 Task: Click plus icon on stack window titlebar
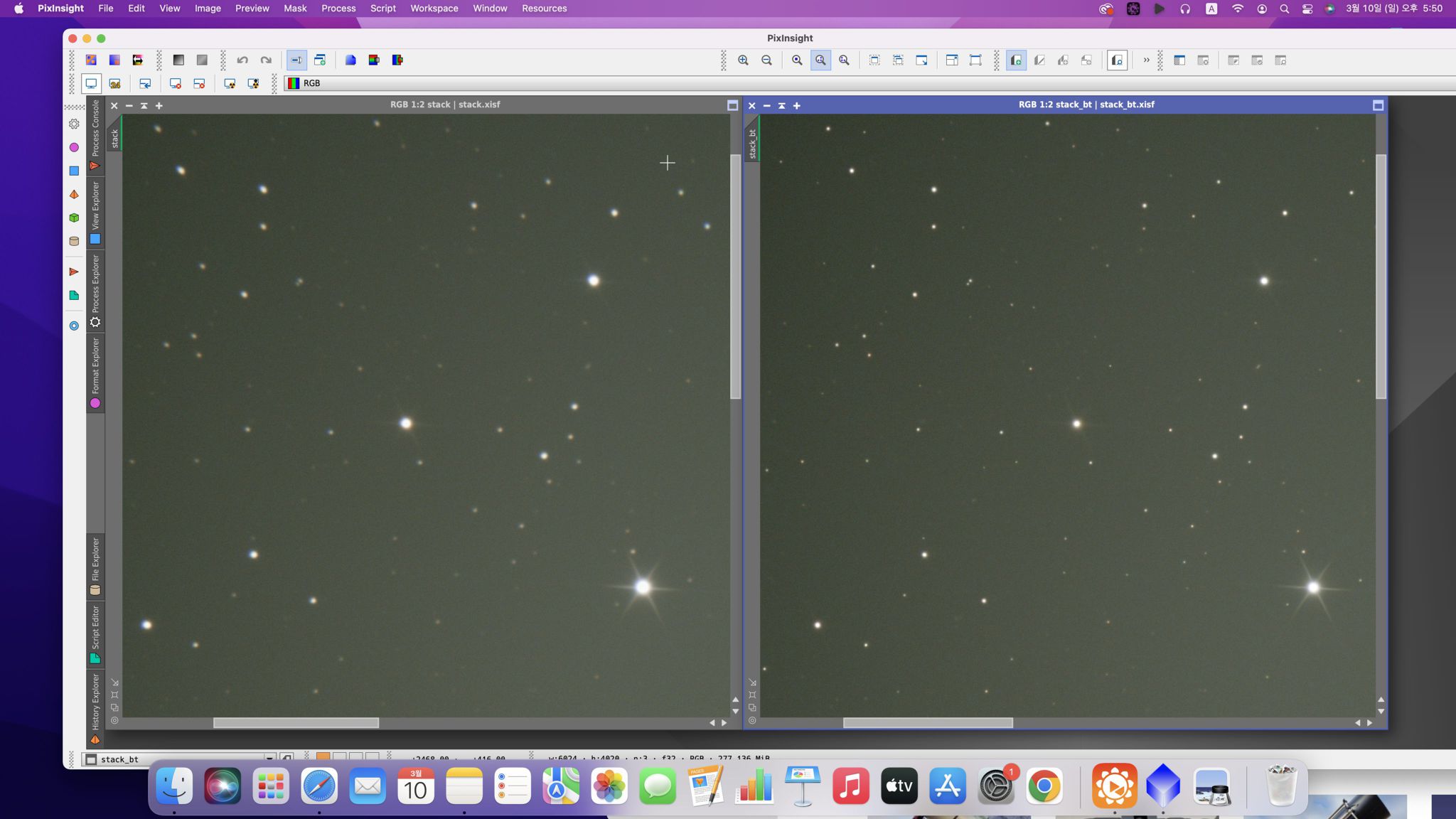[159, 105]
